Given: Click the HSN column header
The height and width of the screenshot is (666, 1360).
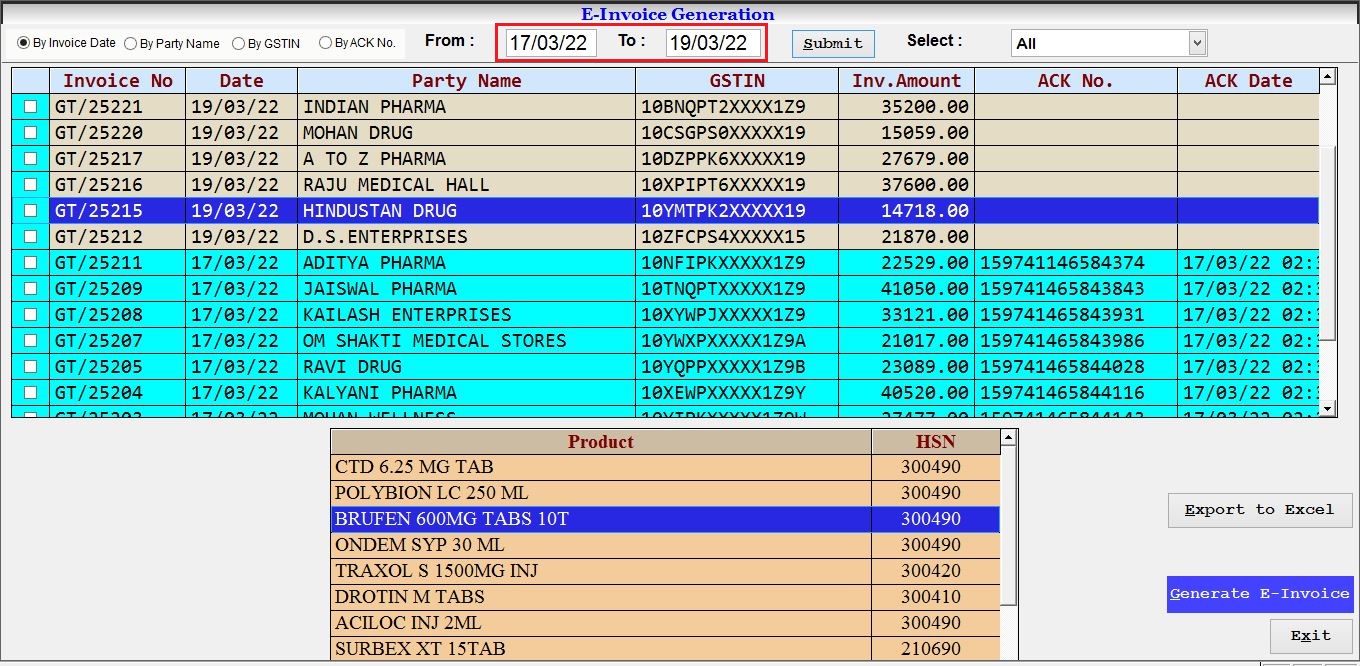Looking at the screenshot, I should [x=936, y=441].
